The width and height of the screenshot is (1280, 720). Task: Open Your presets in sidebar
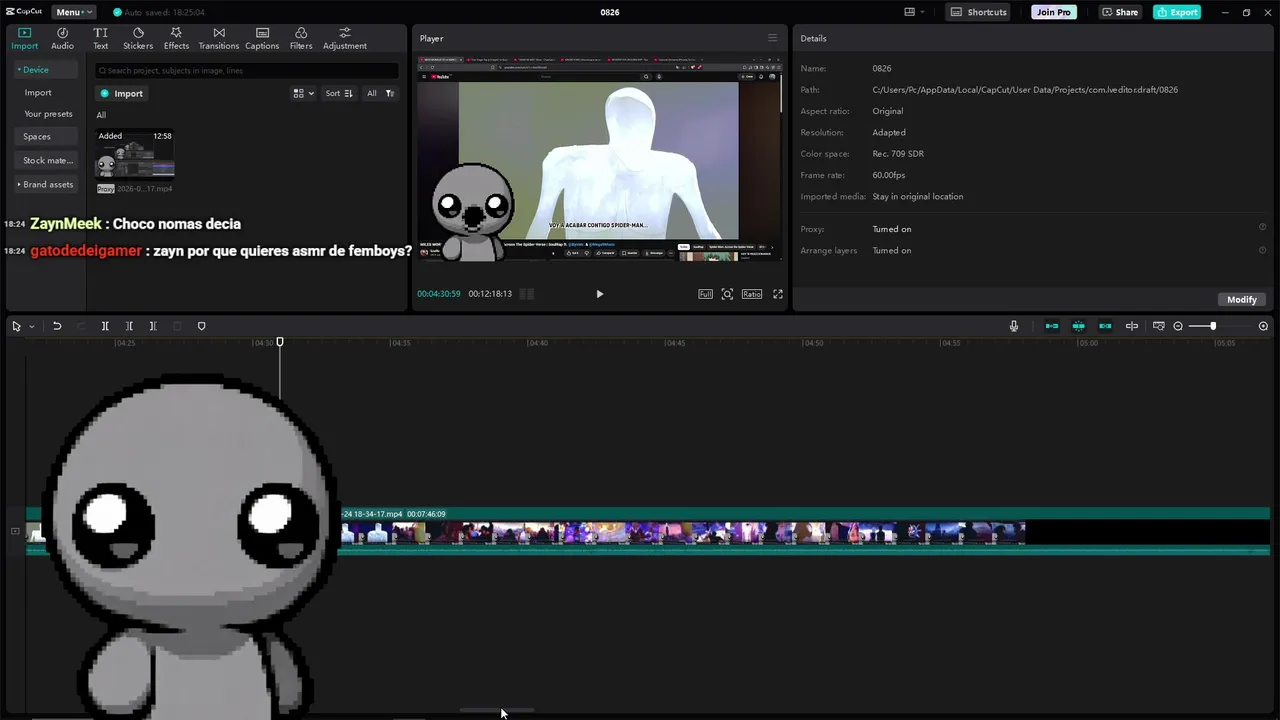48,114
